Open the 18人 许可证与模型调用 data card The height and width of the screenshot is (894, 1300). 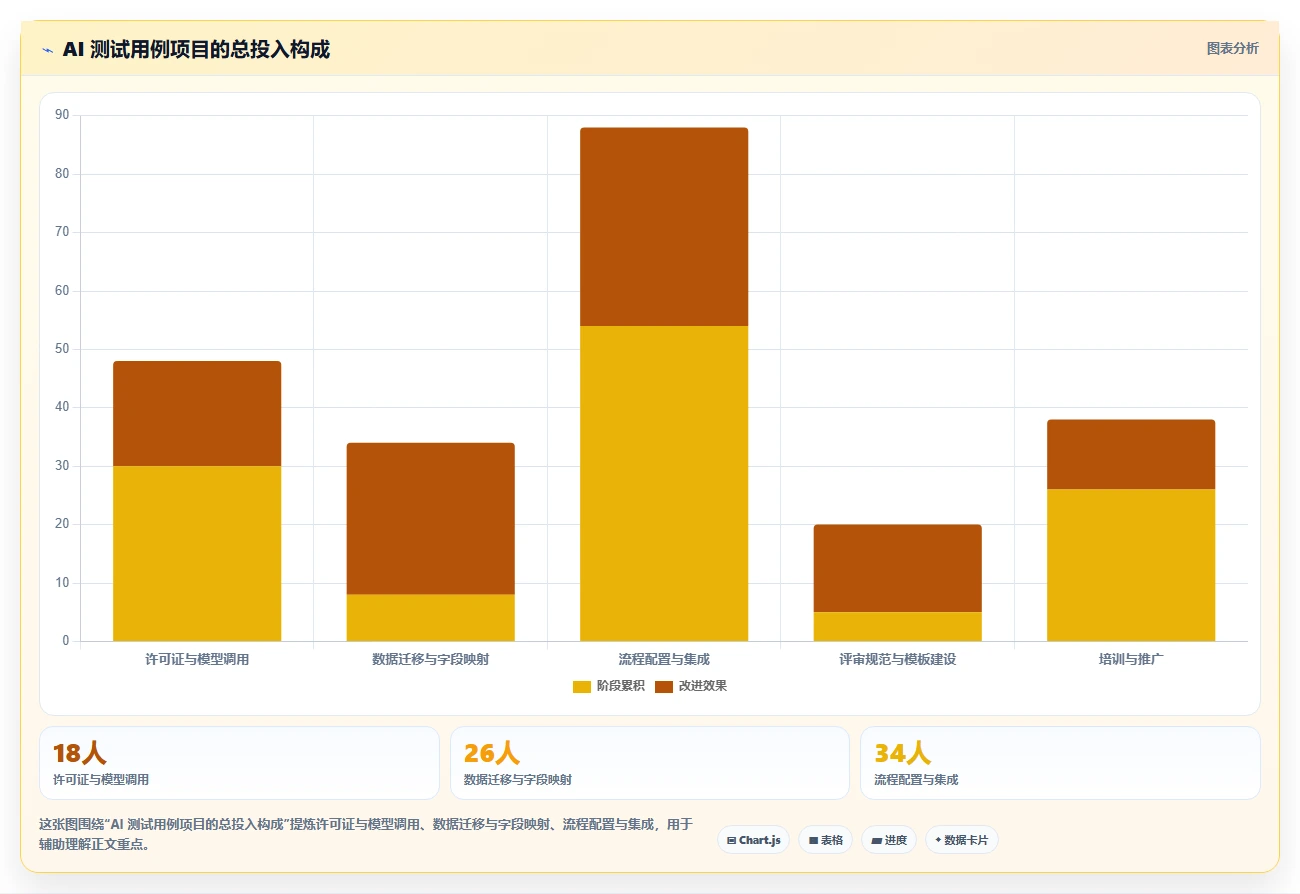(x=239, y=763)
